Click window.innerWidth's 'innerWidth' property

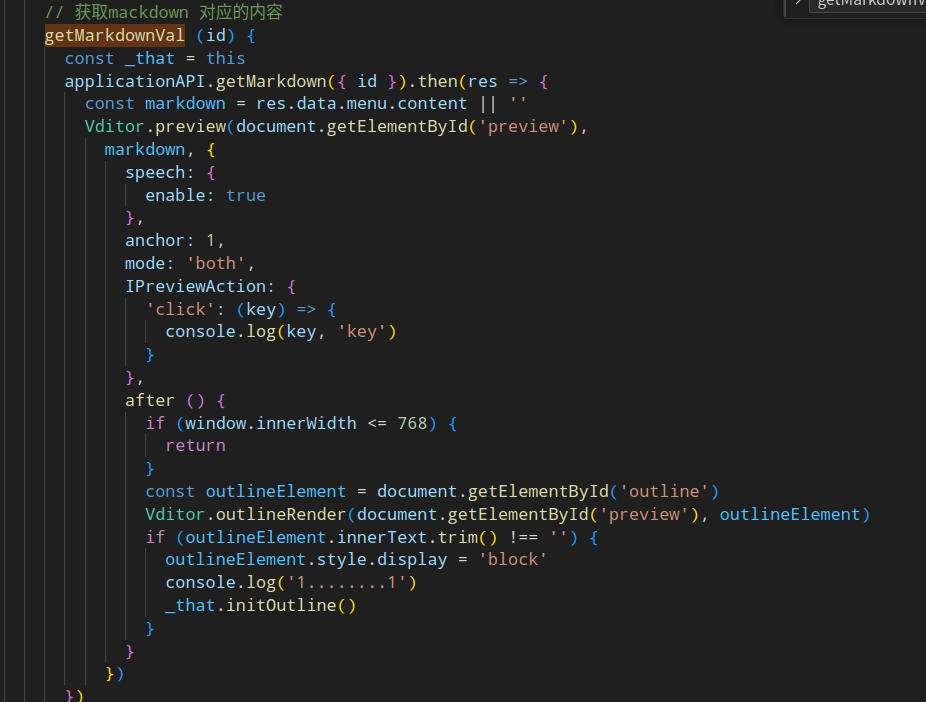(307, 423)
